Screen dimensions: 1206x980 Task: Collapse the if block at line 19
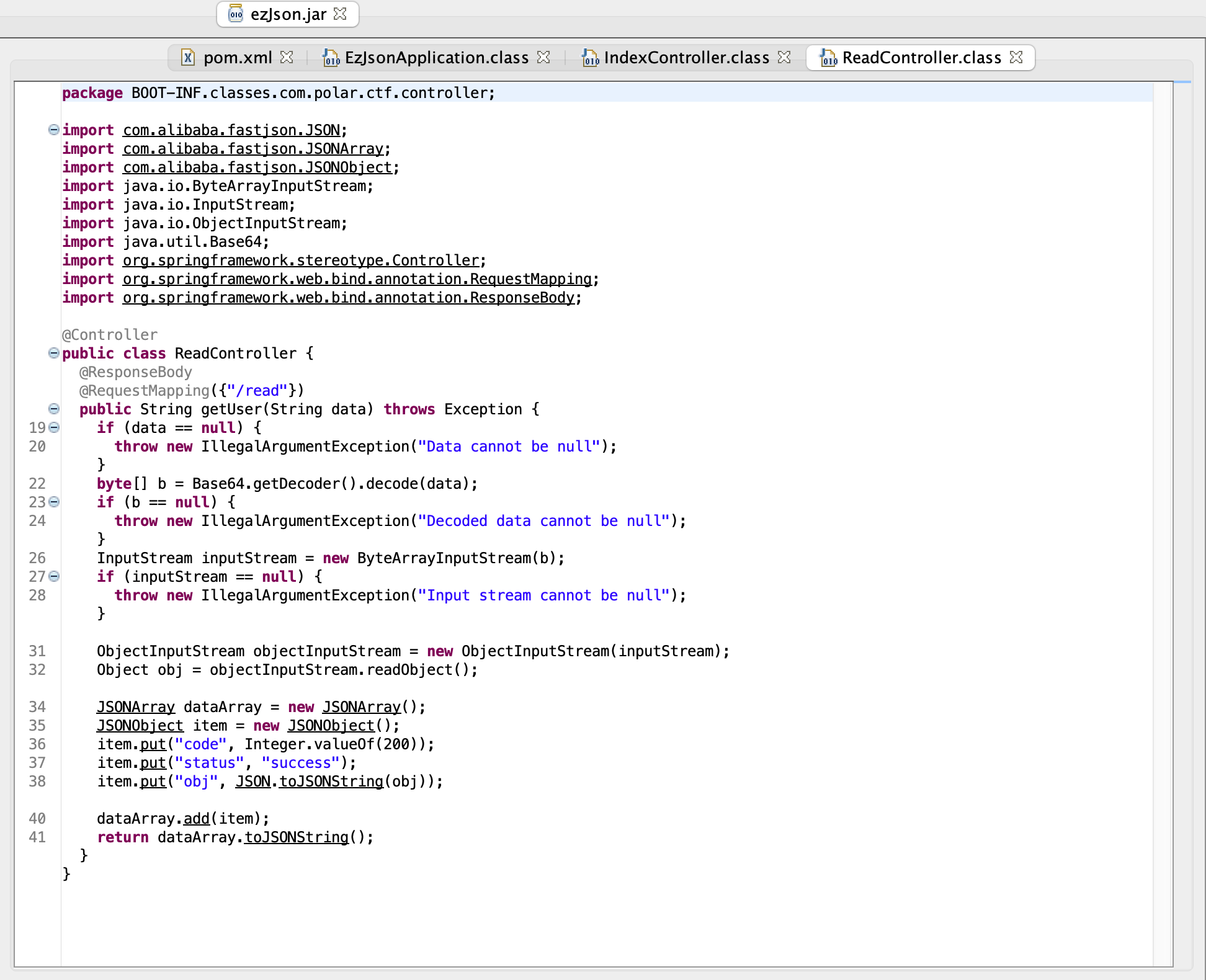(54, 427)
